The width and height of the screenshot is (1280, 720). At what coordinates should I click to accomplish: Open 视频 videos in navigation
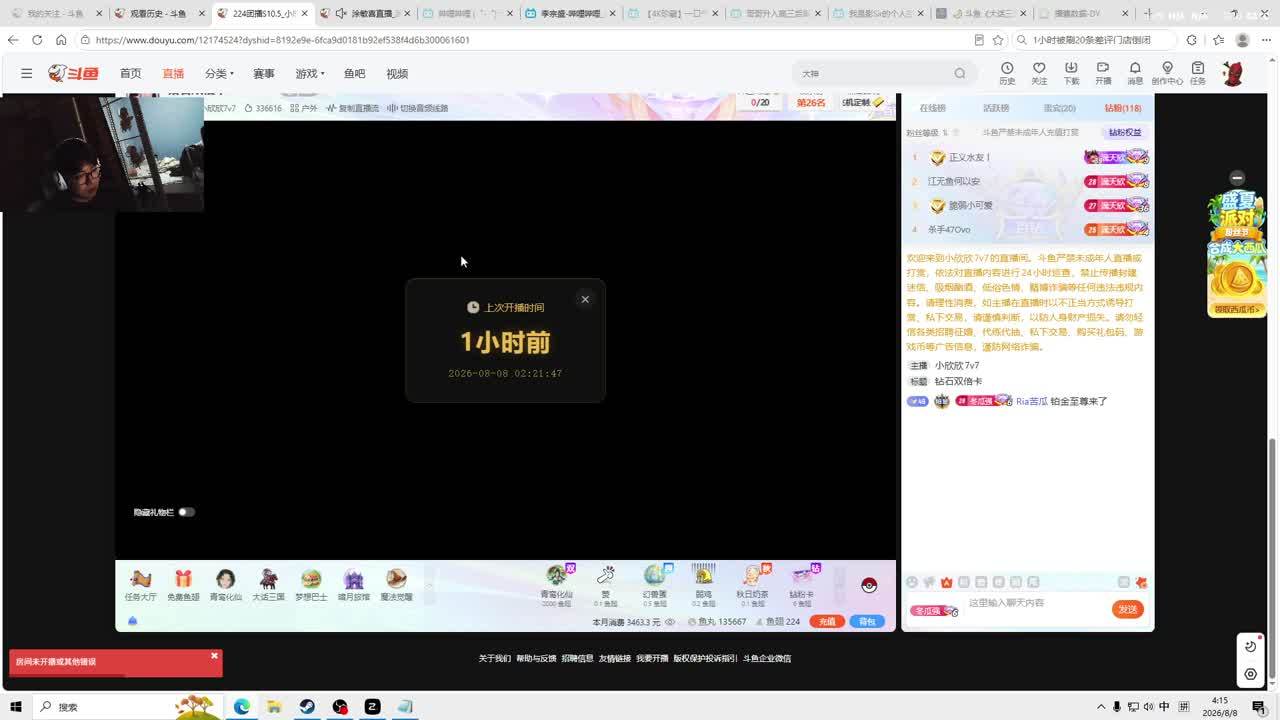click(397, 73)
